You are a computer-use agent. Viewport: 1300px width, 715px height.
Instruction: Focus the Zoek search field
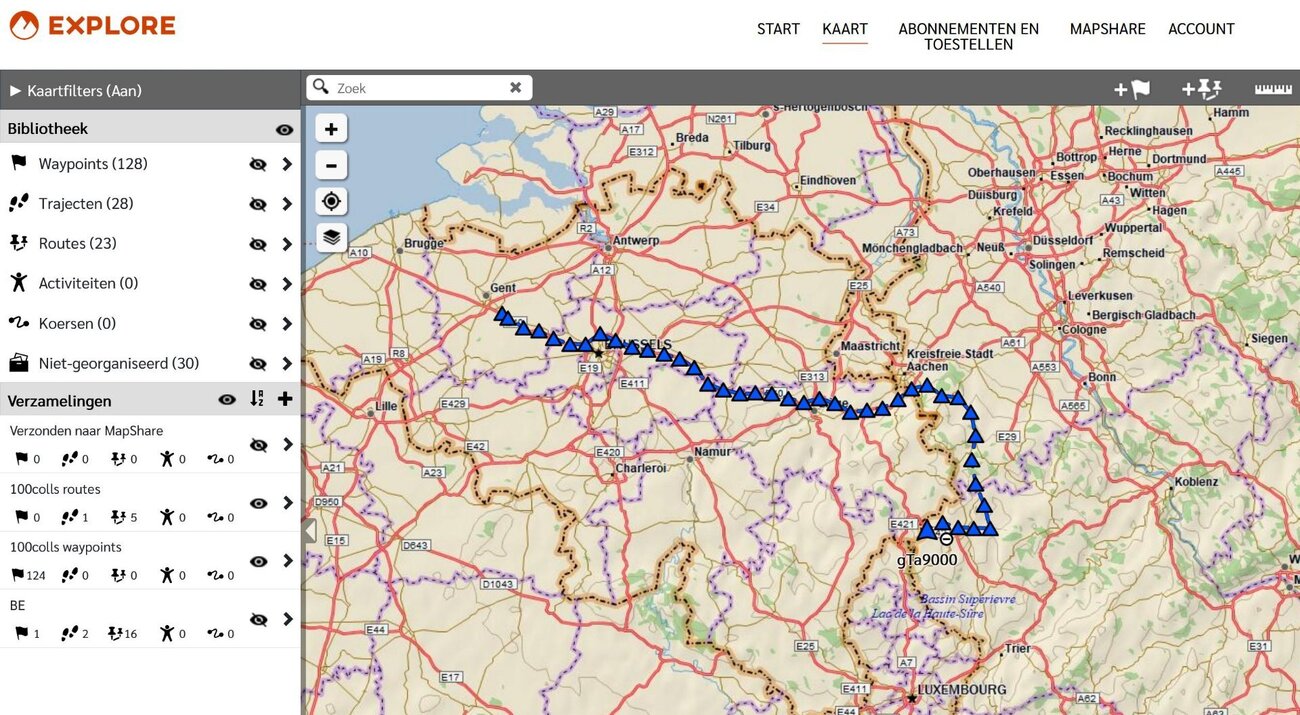point(420,88)
